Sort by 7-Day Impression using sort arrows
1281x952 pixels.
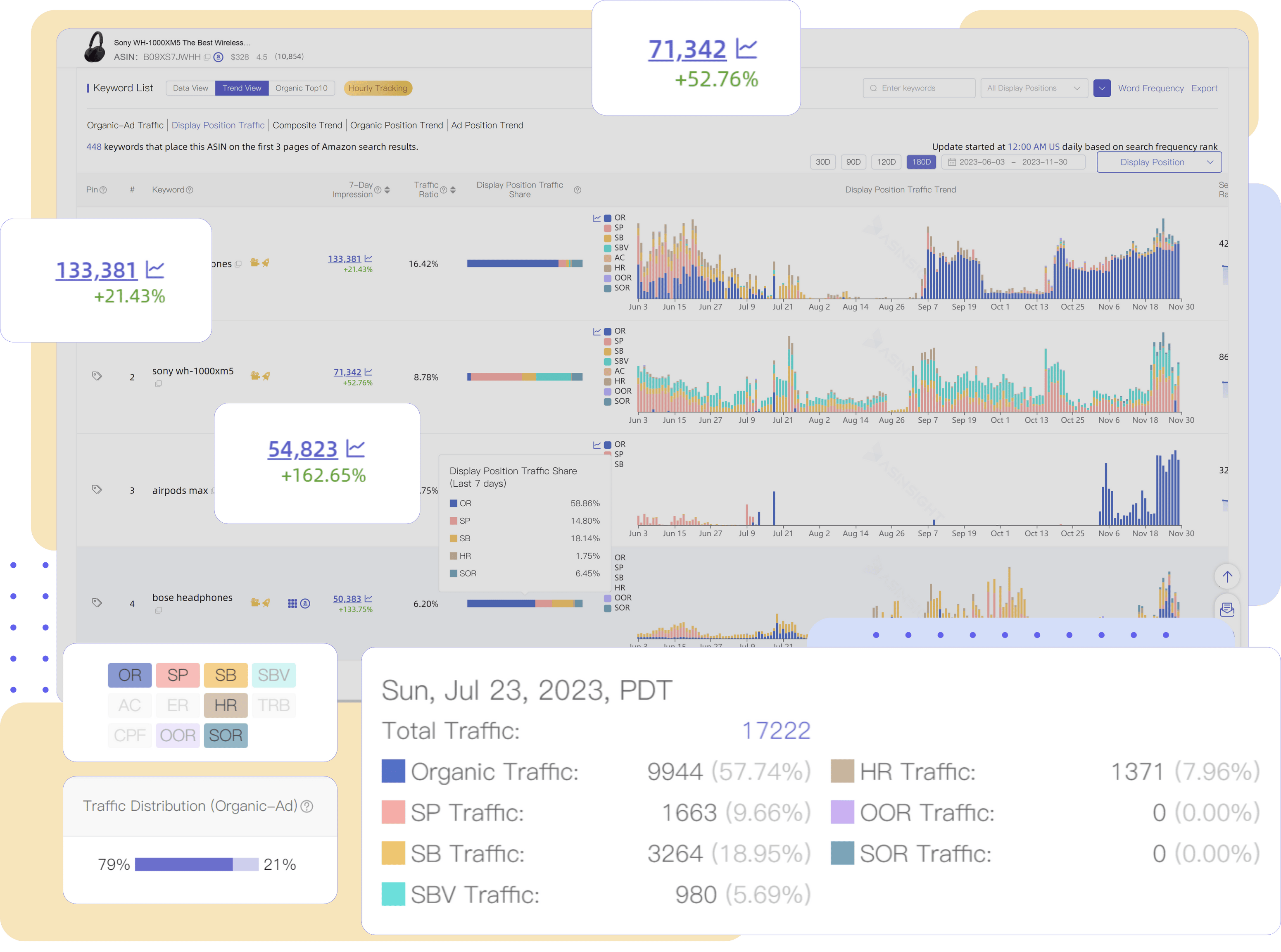tap(387, 190)
